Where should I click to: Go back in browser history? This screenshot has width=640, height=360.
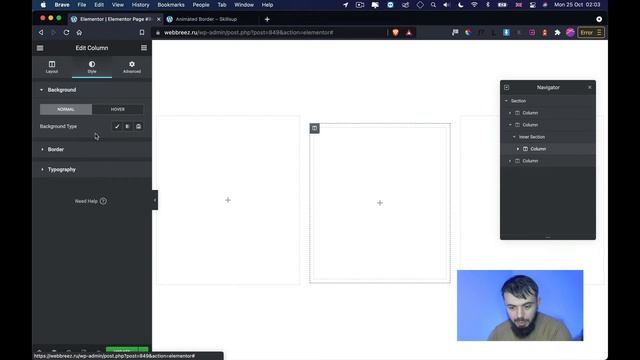point(41,32)
